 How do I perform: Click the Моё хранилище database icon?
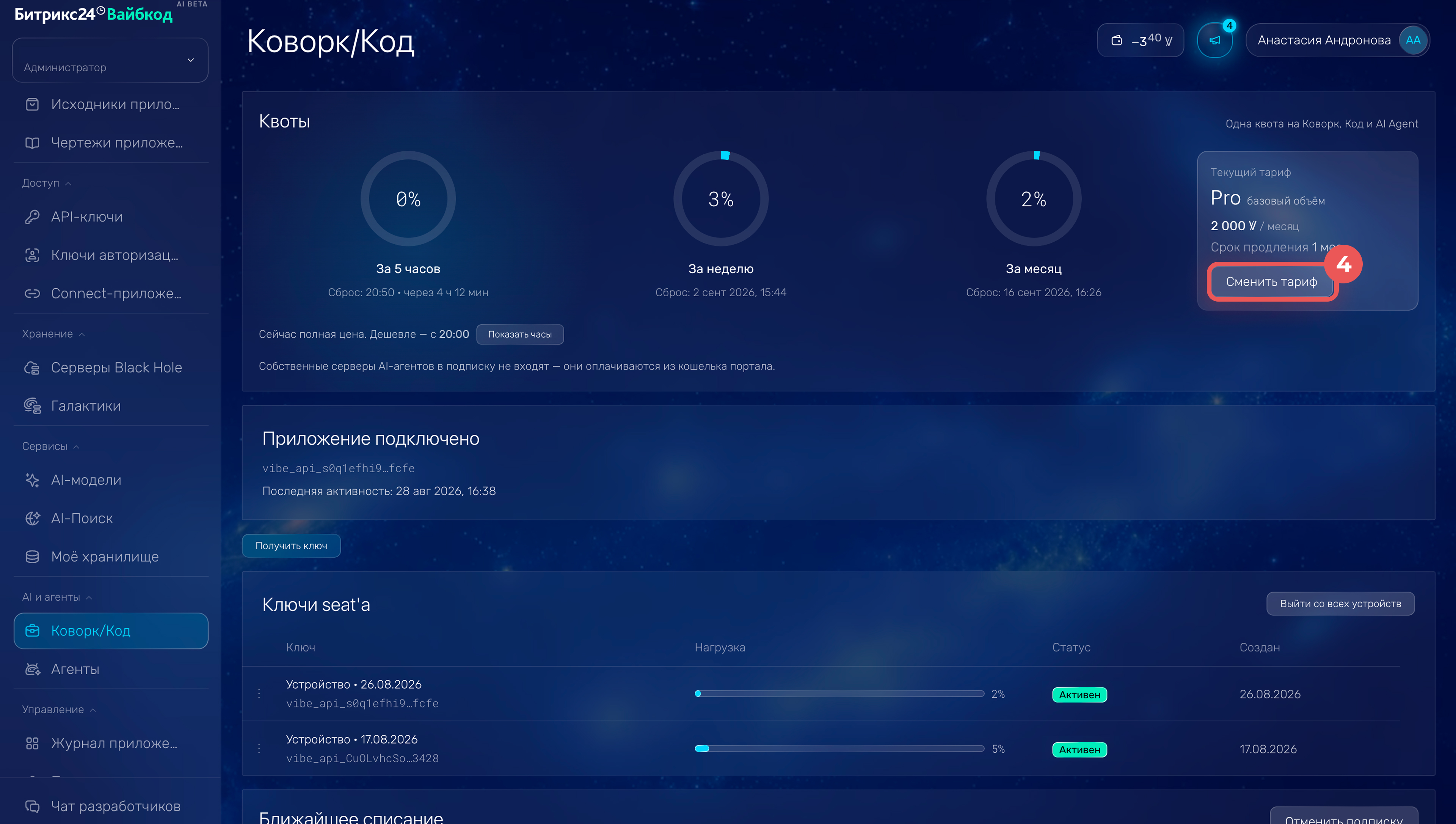tap(32, 557)
